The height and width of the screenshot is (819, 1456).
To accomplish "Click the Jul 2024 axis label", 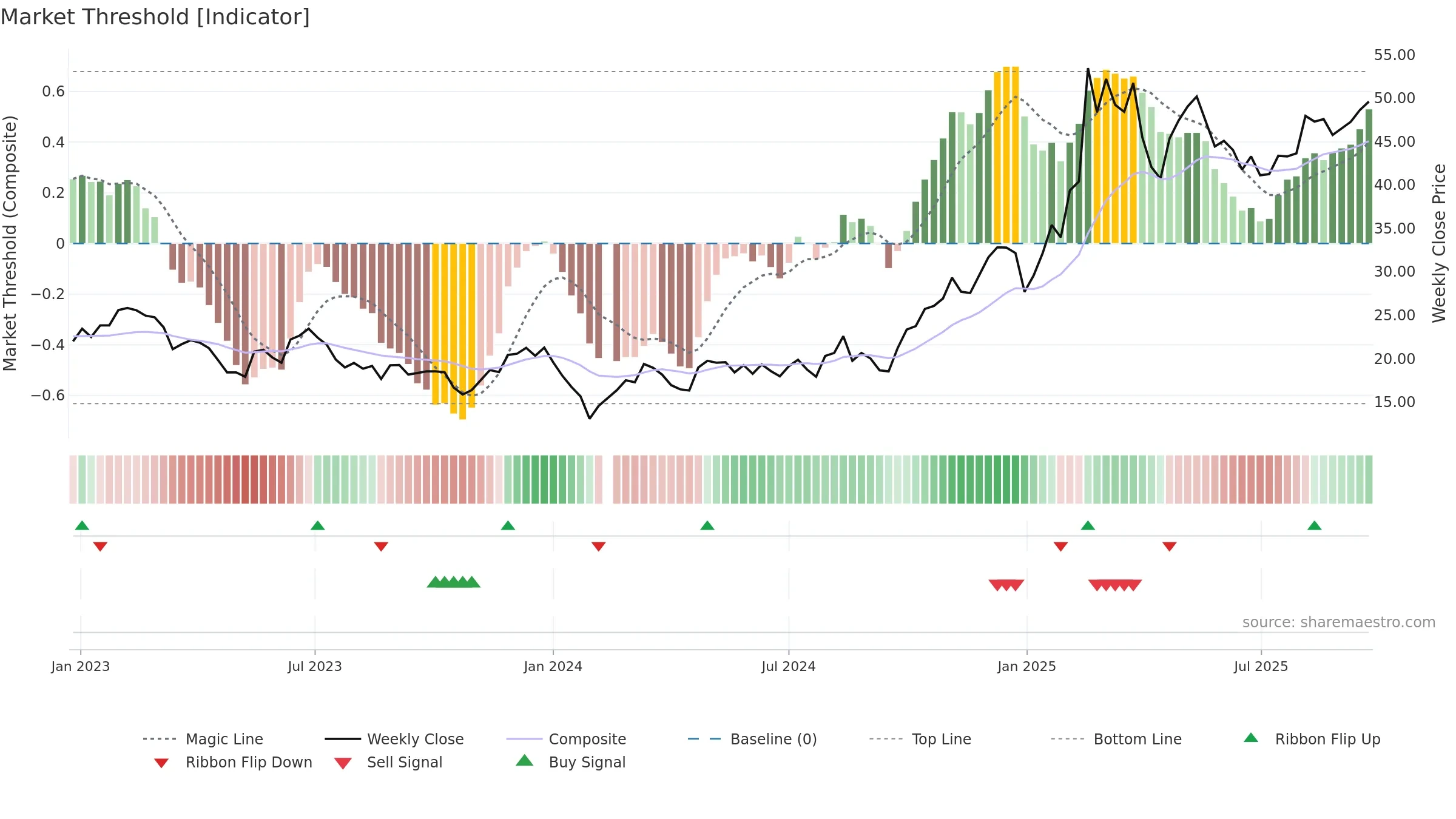I will click(x=789, y=667).
